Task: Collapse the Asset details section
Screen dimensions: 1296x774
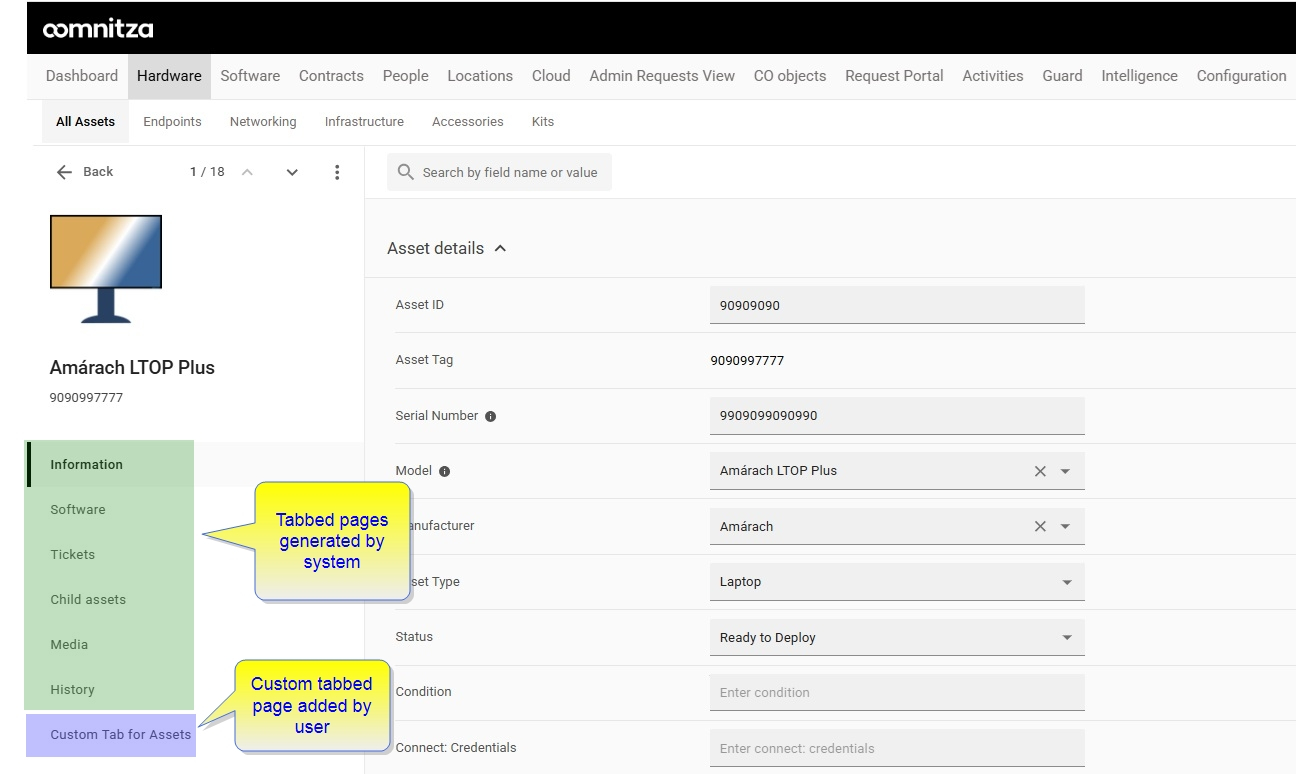Action: [500, 248]
